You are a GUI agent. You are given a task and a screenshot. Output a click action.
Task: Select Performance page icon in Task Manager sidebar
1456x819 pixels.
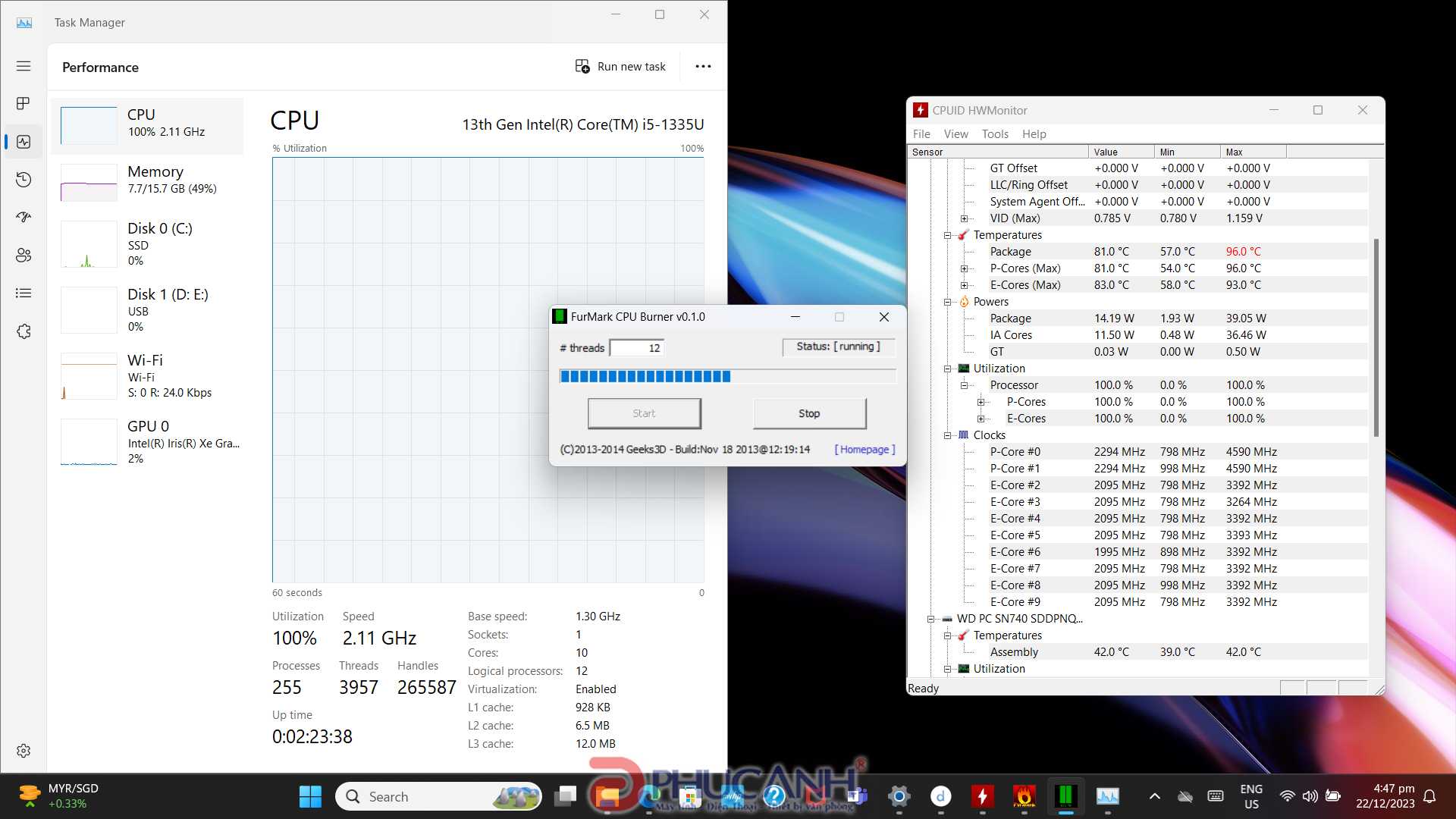(24, 142)
